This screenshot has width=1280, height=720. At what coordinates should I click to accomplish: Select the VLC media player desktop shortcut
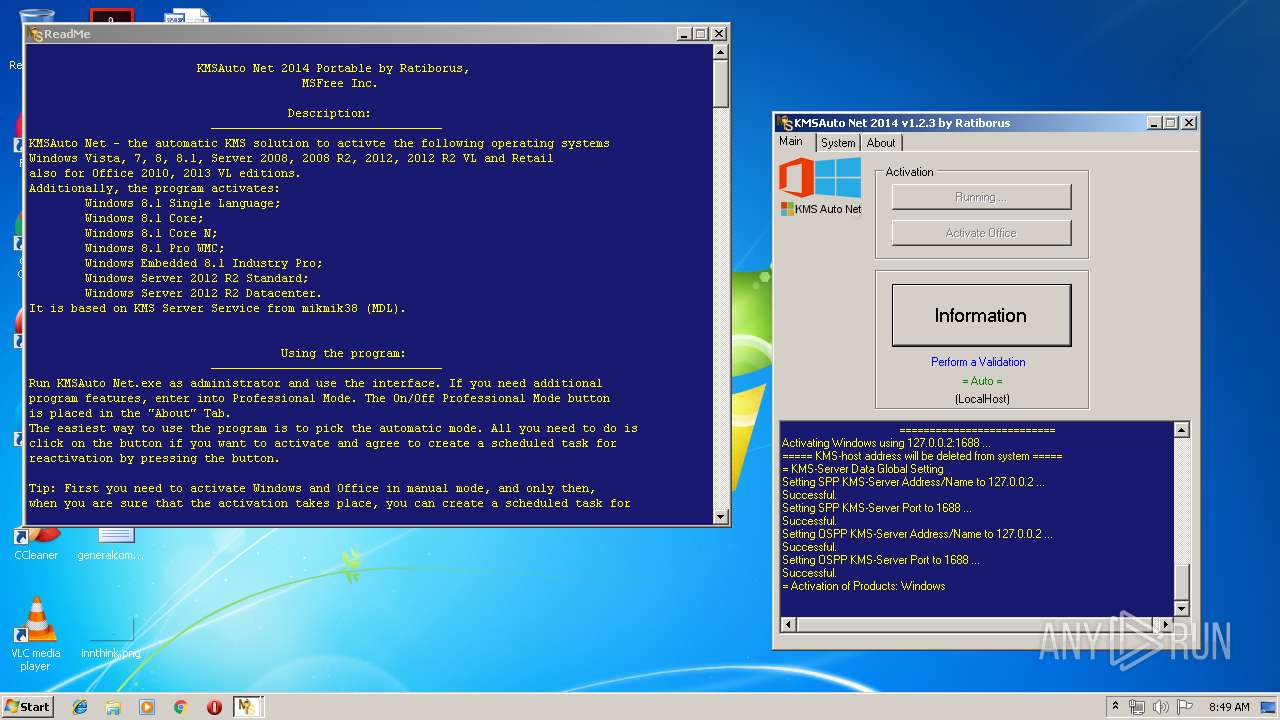click(36, 634)
